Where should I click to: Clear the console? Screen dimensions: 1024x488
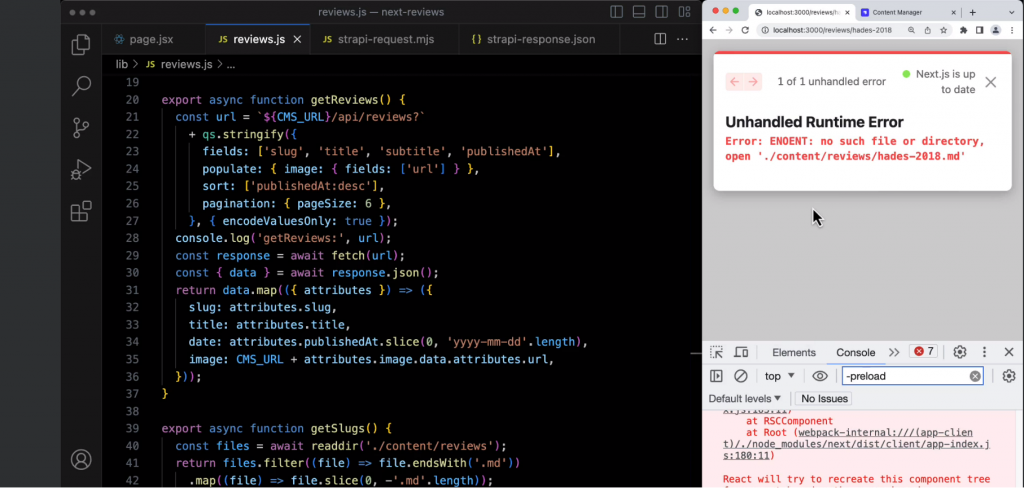(x=741, y=376)
